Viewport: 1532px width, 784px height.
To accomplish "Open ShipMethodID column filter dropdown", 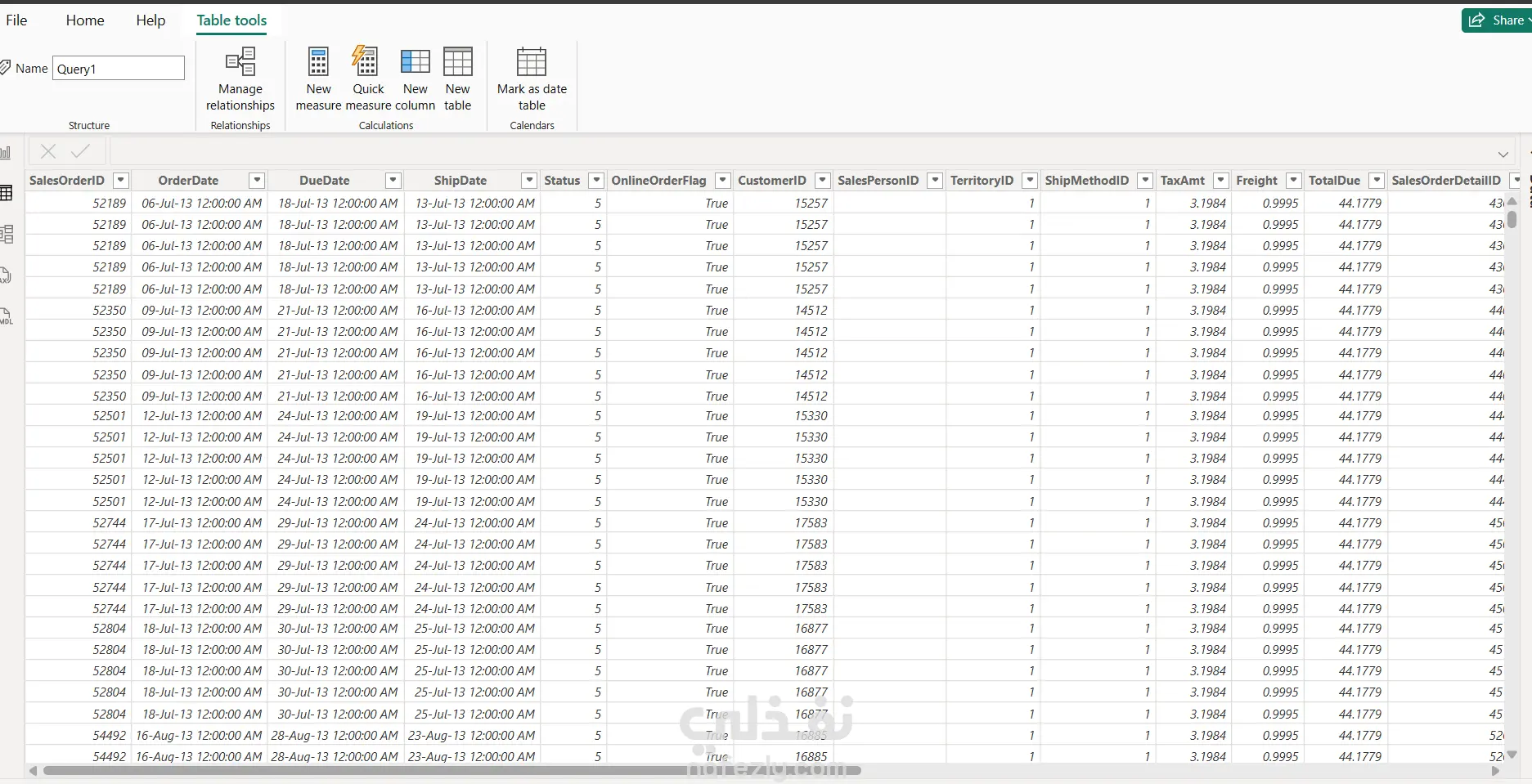I will click(x=1146, y=180).
